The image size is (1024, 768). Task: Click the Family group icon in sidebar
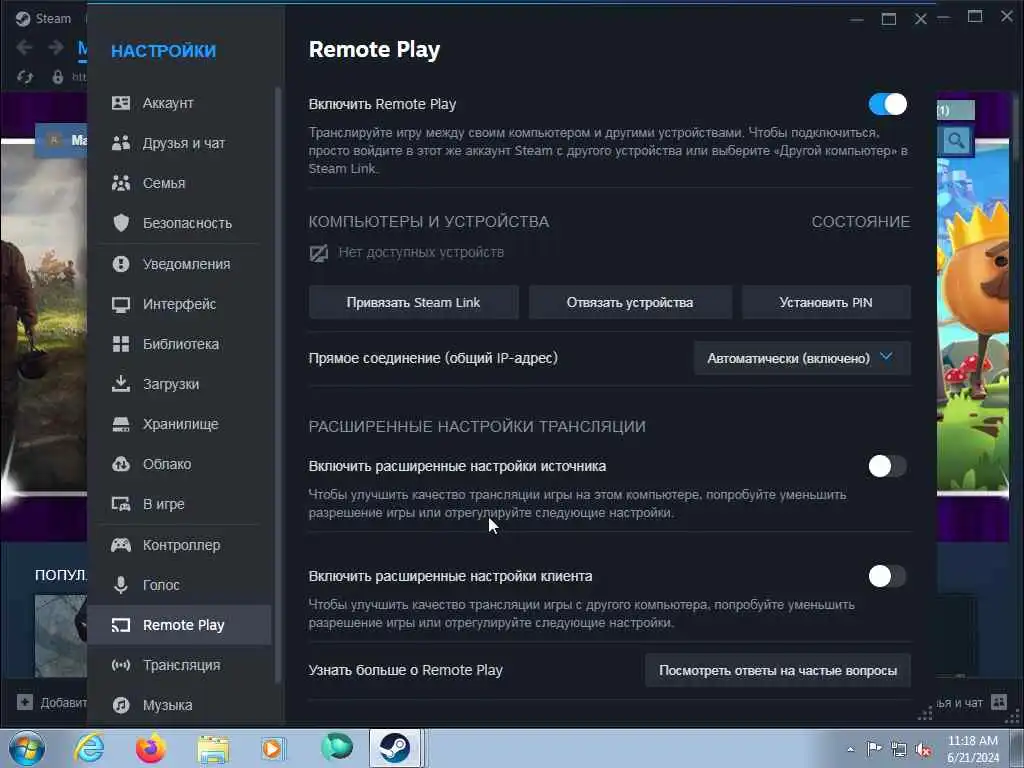point(121,183)
